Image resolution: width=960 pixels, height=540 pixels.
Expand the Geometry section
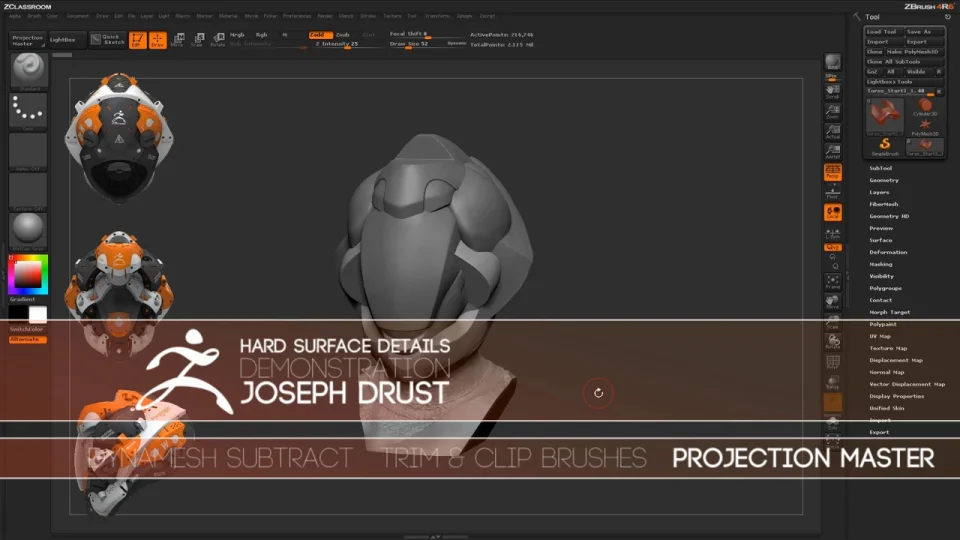pyautogui.click(x=884, y=180)
